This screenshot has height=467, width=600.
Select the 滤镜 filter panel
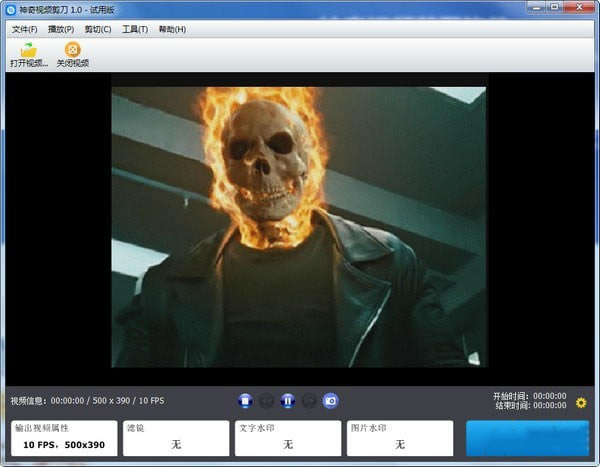click(x=175, y=438)
